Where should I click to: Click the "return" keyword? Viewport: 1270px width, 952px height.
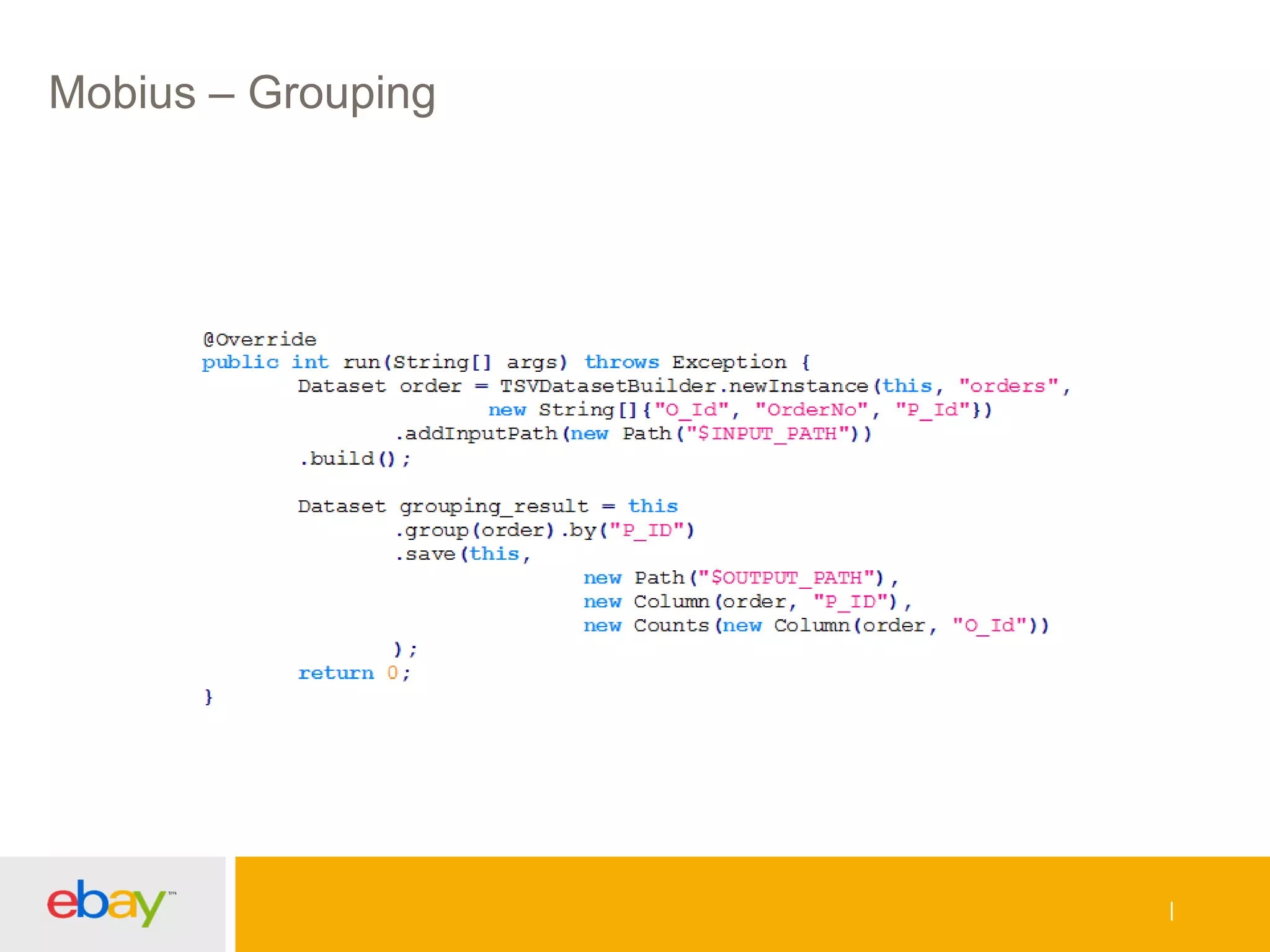335,673
